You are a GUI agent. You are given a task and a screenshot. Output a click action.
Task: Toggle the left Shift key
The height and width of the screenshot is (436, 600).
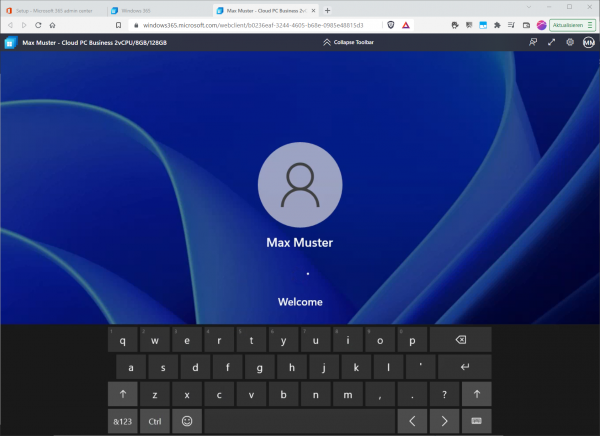click(123, 394)
